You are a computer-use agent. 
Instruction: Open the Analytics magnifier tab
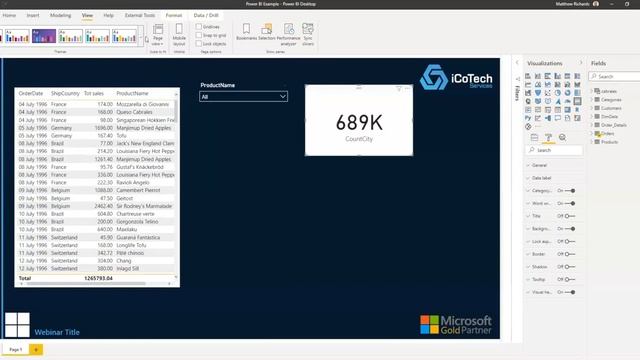pyautogui.click(x=562, y=138)
